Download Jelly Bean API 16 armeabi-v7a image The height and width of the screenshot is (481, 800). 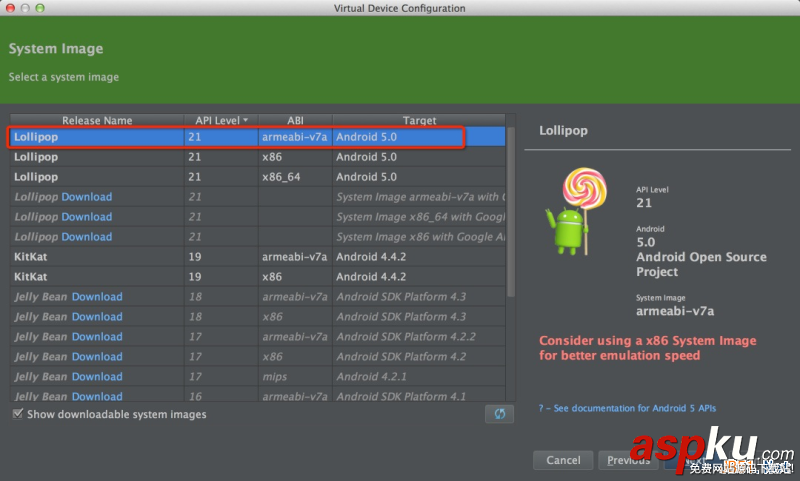pyautogui.click(x=97, y=396)
